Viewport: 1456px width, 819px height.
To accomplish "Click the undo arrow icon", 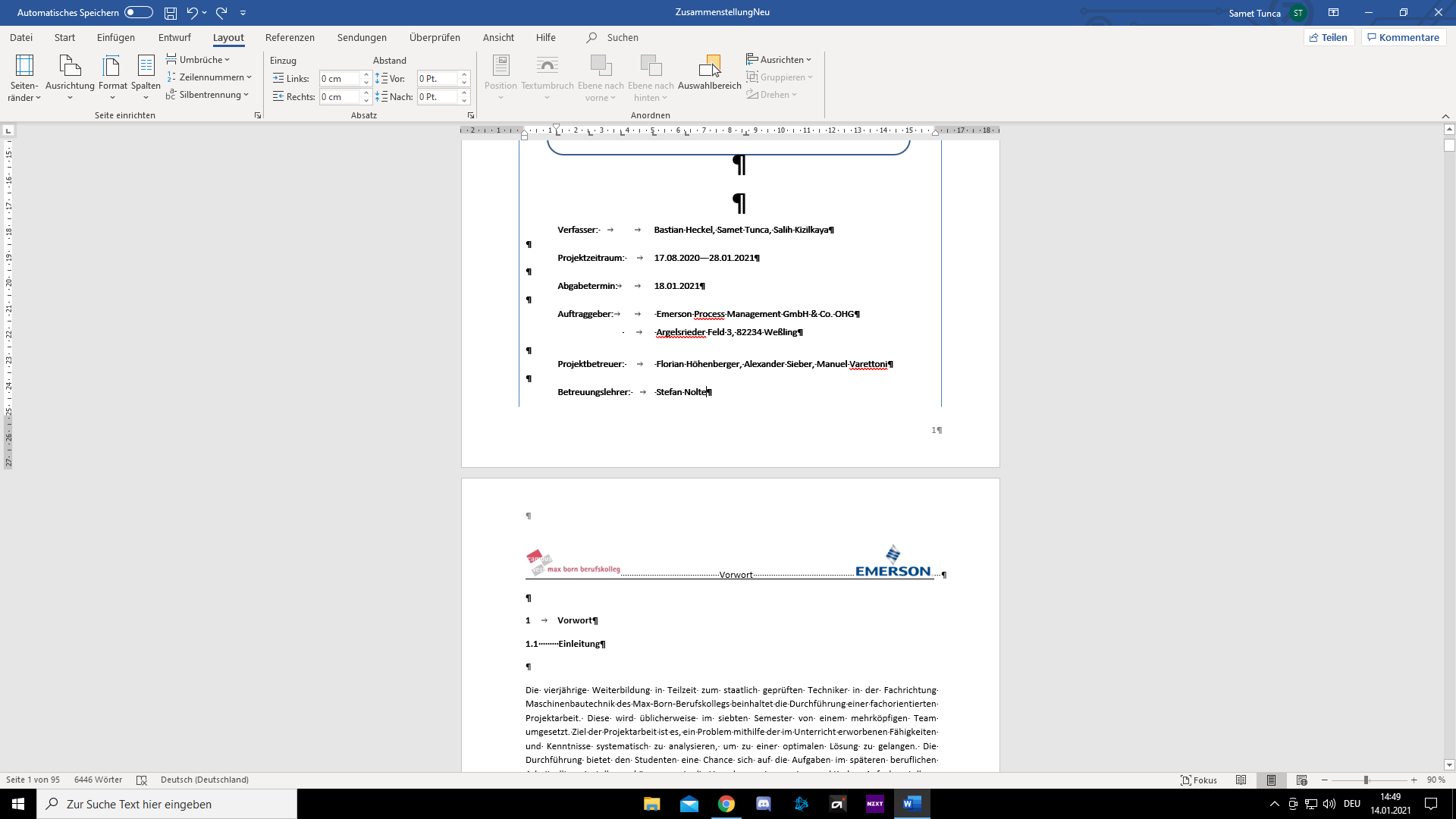I will point(192,13).
